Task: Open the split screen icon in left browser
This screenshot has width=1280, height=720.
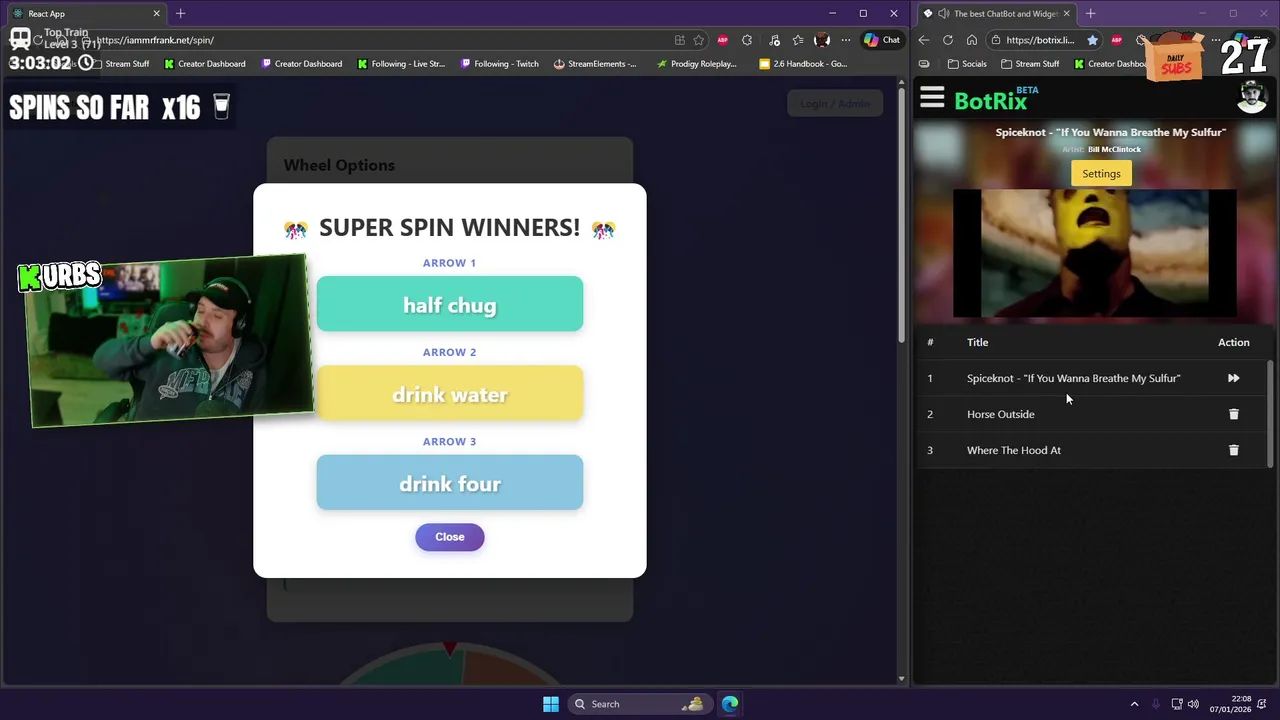Action: point(679,40)
